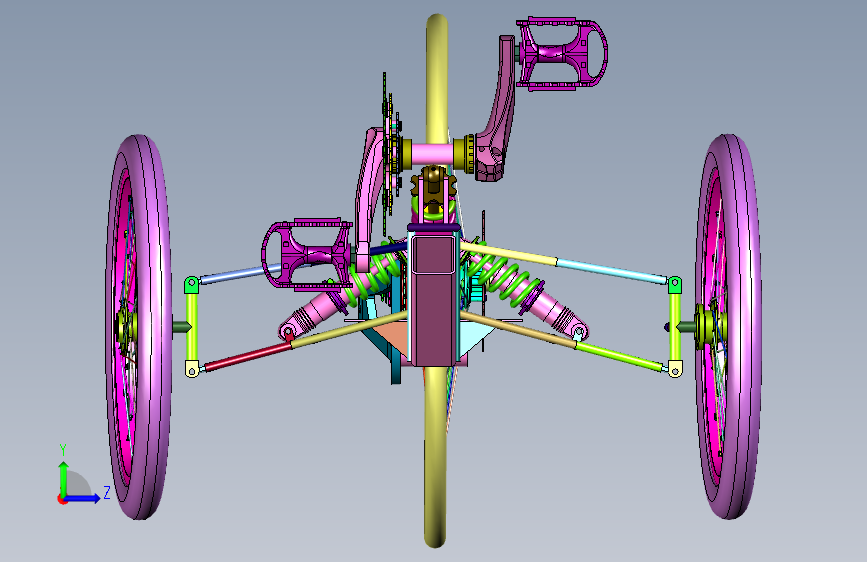Select the cream lower bracket on right upright
Viewport: 867px width, 562px height.
pyautogui.click(x=675, y=369)
